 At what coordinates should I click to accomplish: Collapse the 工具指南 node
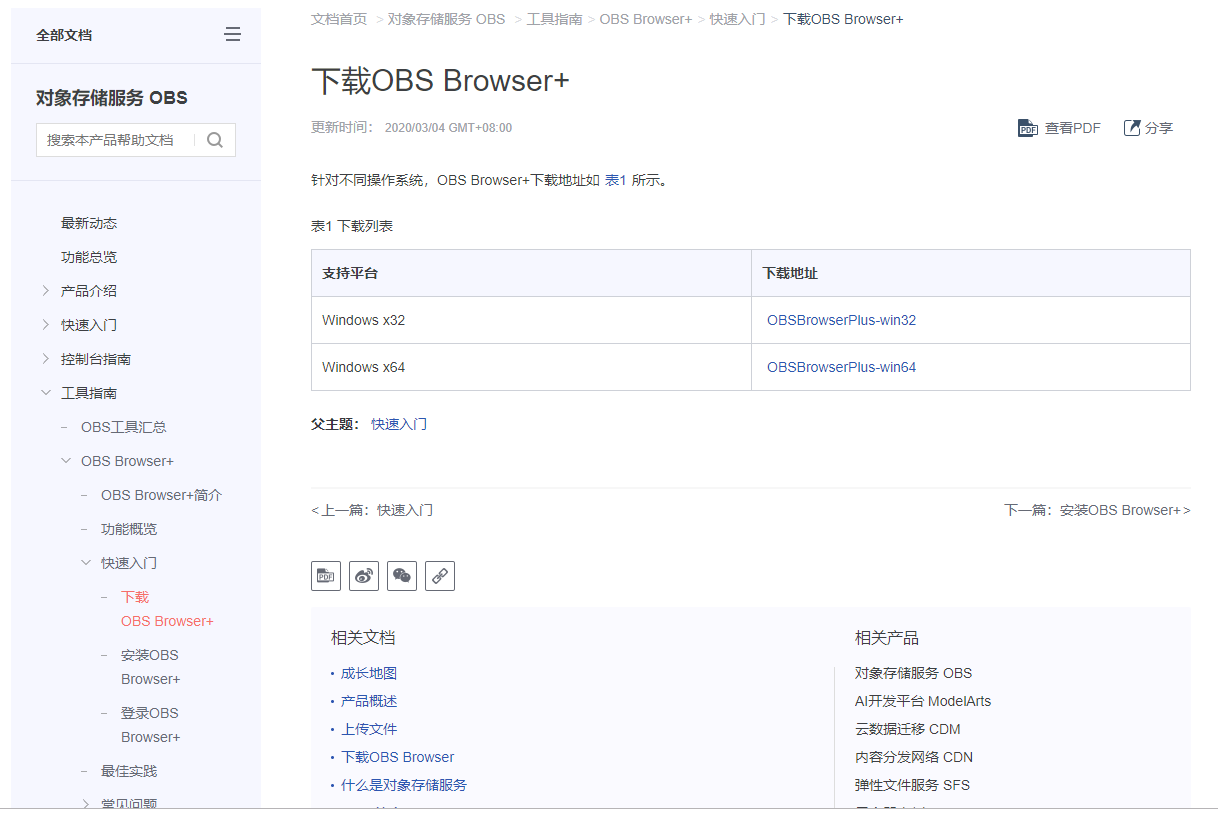pyautogui.click(x=46, y=393)
